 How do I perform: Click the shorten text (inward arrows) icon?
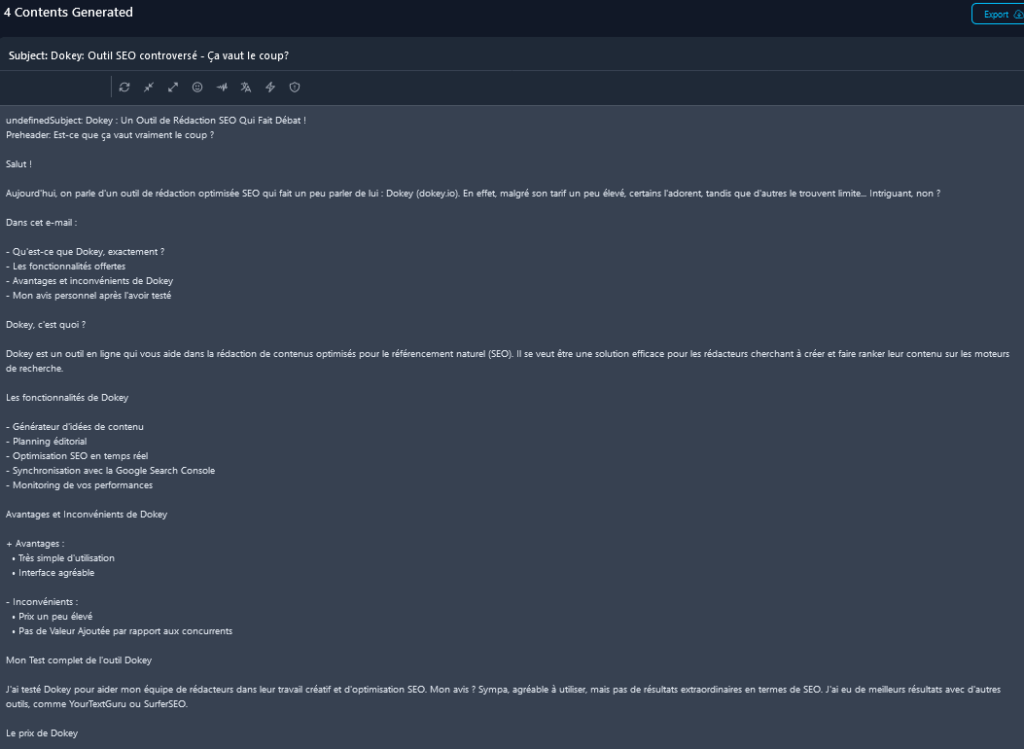[149, 87]
